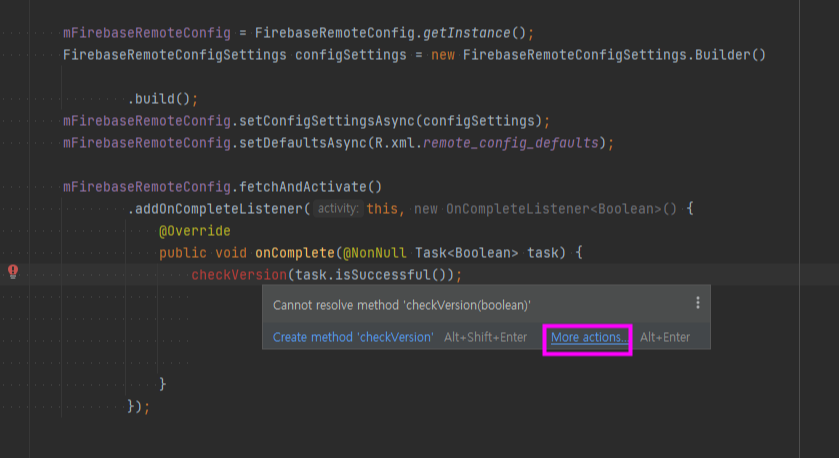This screenshot has width=839, height=458.
Task: Click on the onComplete method name
Action: click(295, 253)
